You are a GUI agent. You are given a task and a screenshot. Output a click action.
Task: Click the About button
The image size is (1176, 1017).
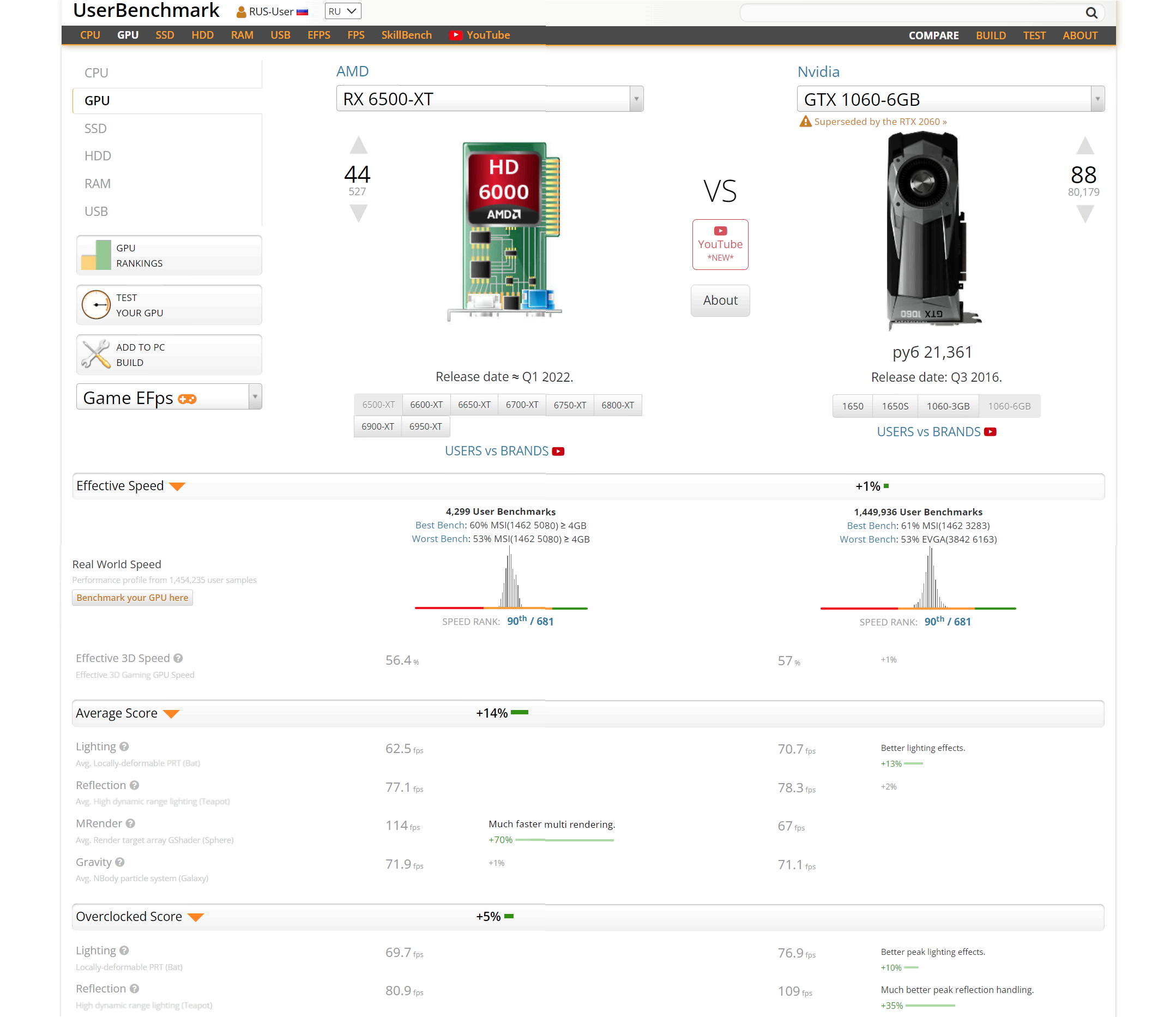(x=720, y=300)
